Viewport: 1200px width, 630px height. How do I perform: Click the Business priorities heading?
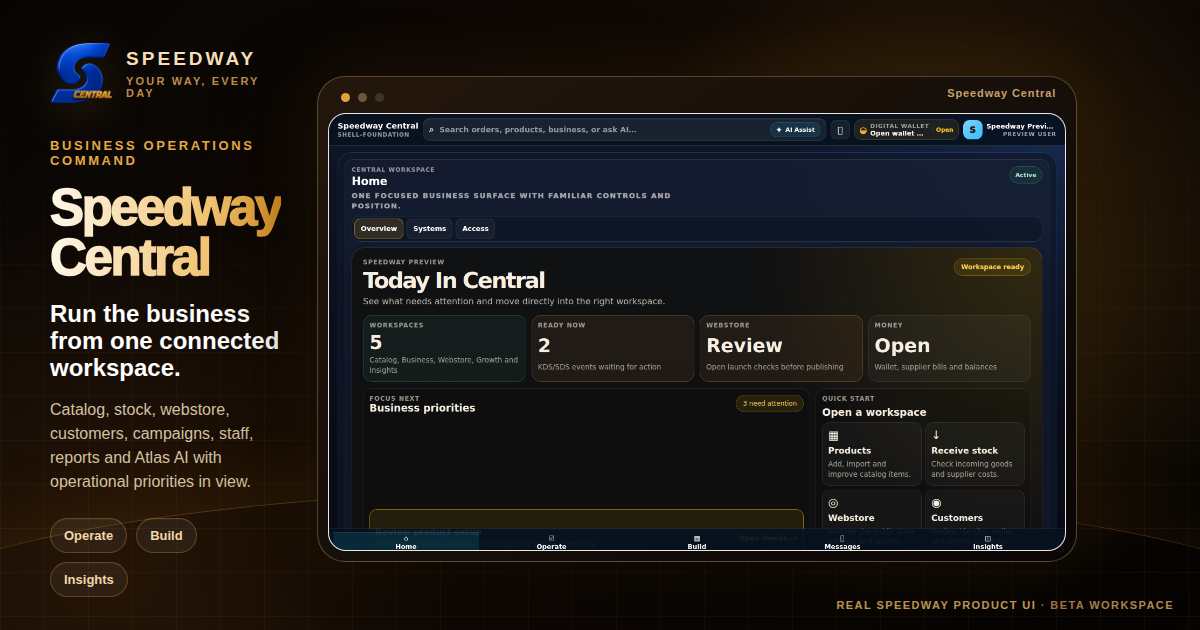tap(422, 408)
